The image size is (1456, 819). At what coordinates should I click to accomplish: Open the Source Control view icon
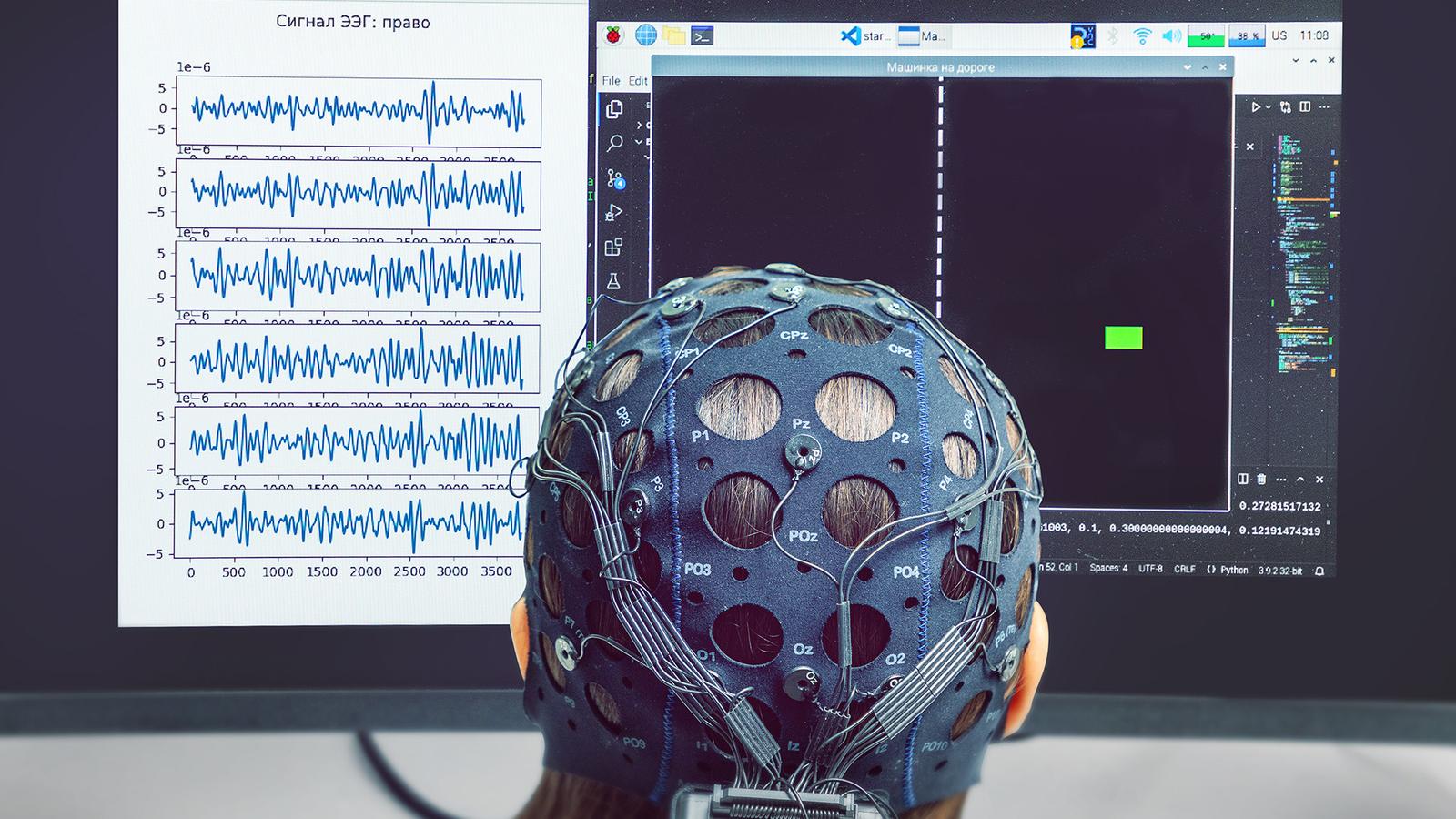tap(615, 178)
